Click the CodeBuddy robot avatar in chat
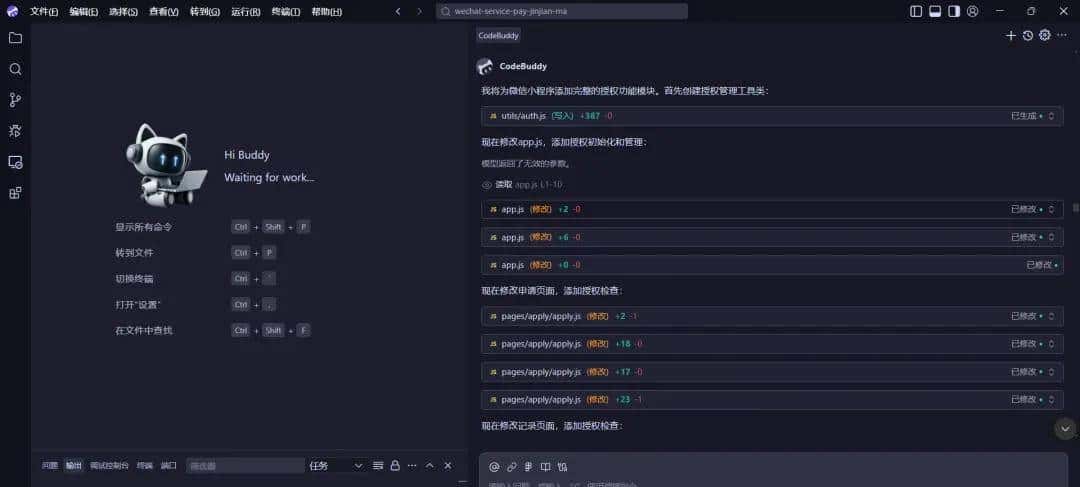Image resolution: width=1080 pixels, height=487 pixels. pyautogui.click(x=485, y=66)
